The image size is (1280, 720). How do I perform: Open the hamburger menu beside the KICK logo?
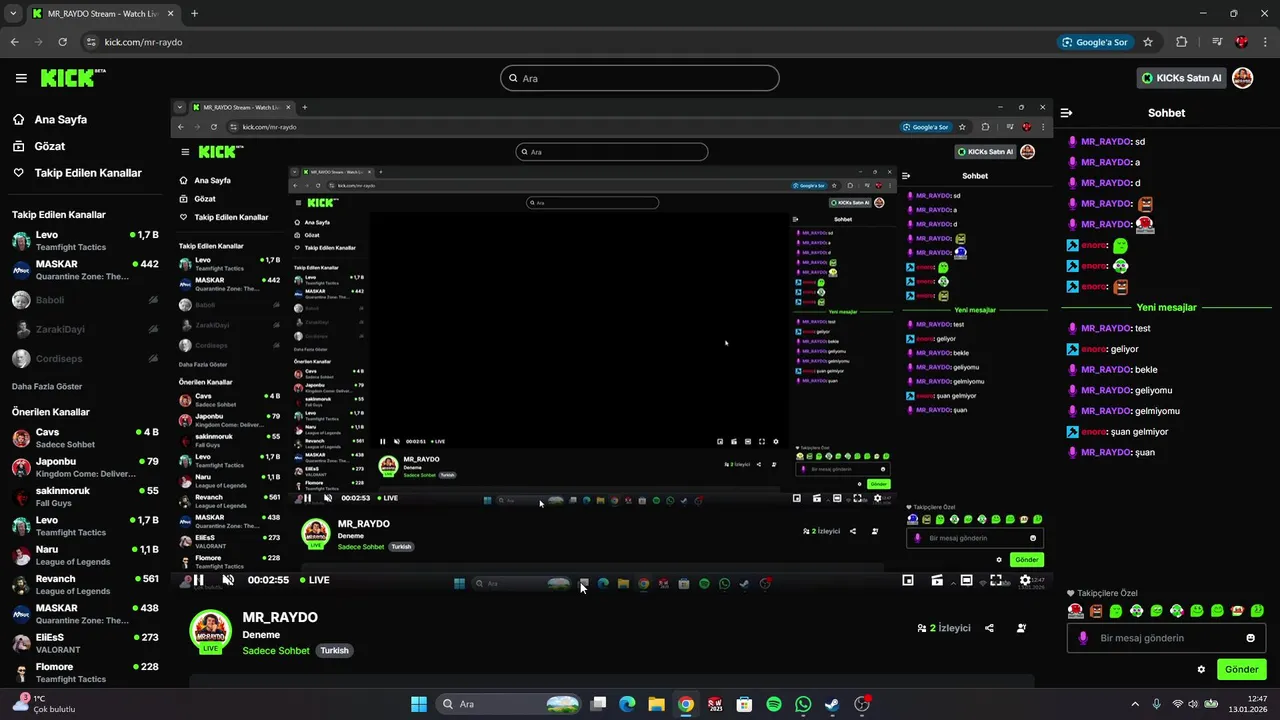[21, 78]
